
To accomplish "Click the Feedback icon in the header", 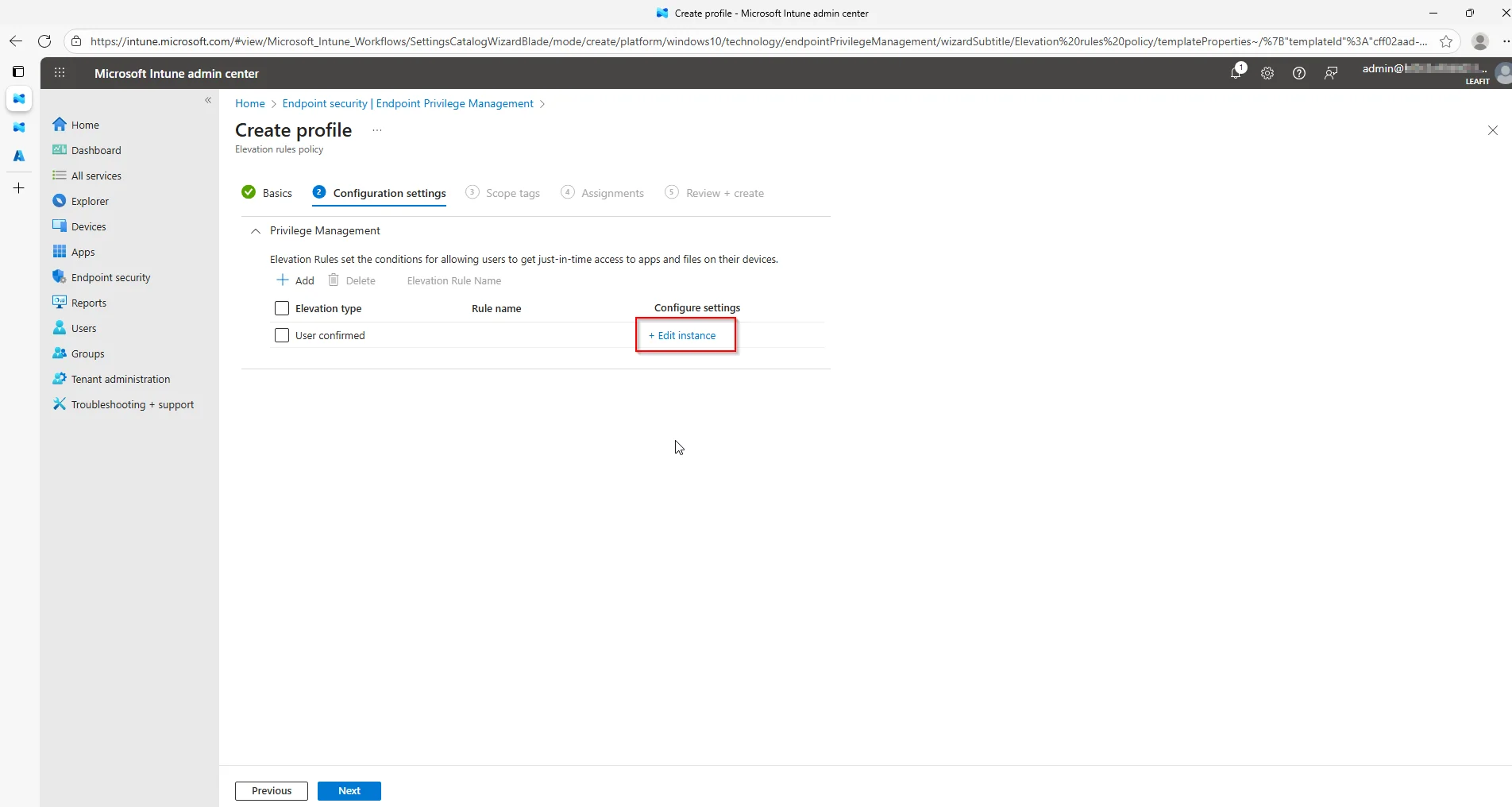I will click(1331, 73).
